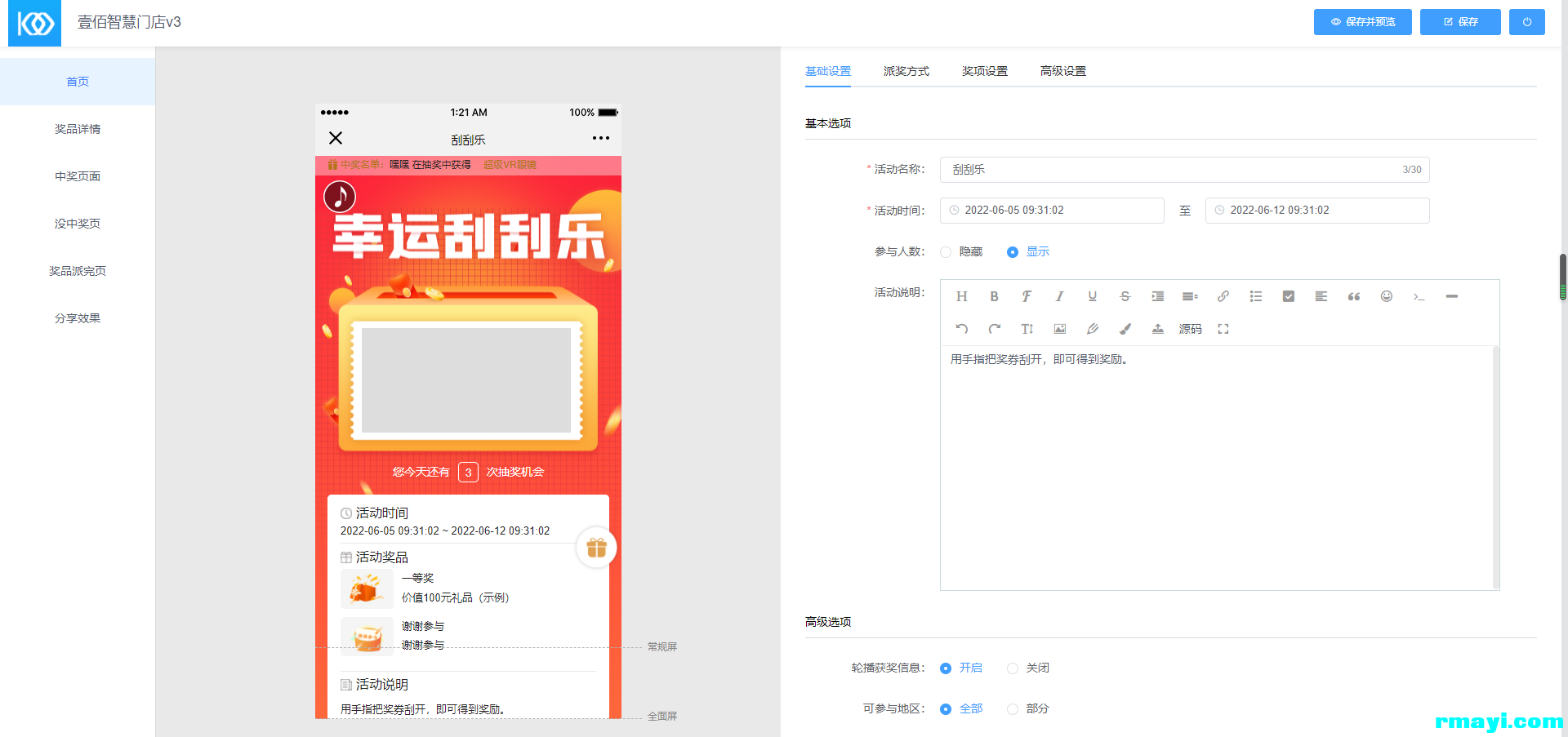This screenshot has height=737, width=1568.
Task: Insert a hyperlink using the link icon
Action: tap(1223, 296)
